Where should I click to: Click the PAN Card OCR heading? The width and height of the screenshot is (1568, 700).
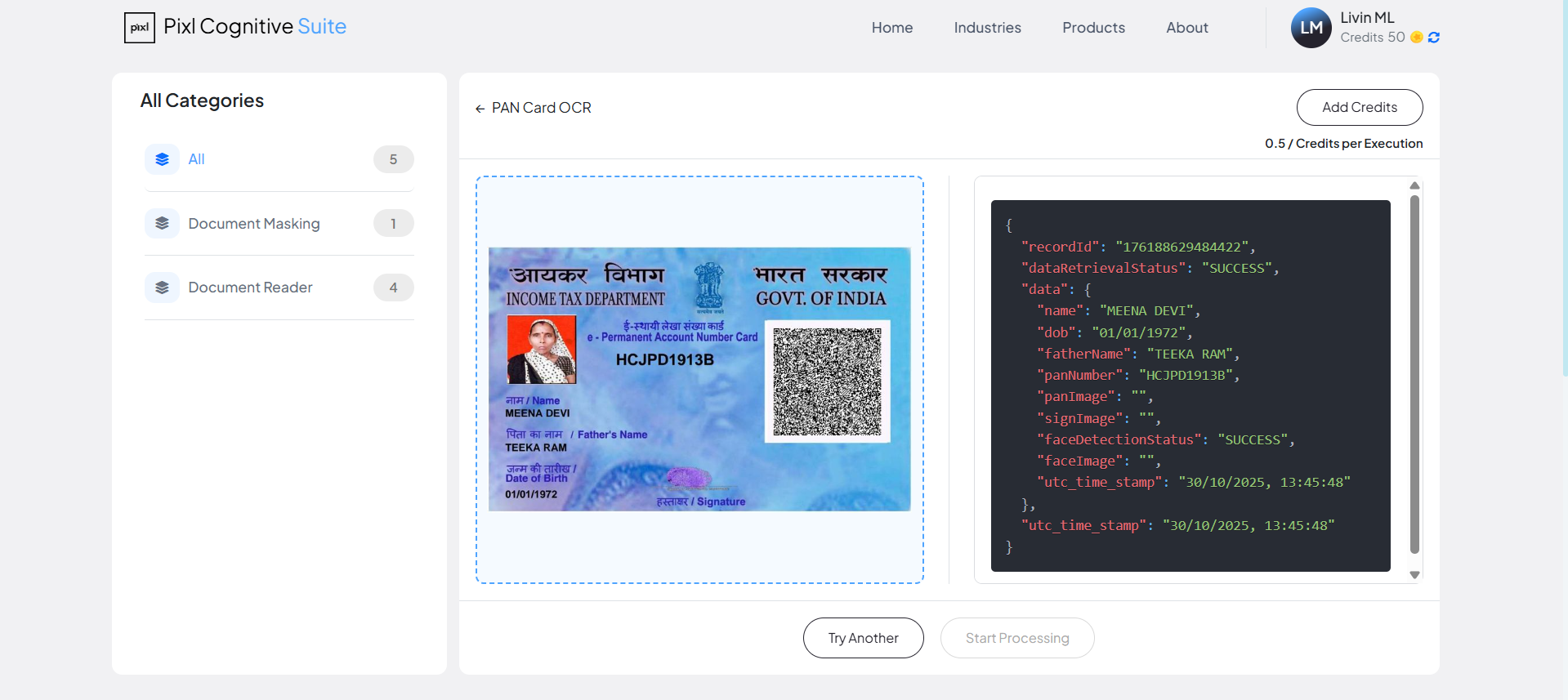[542, 108]
